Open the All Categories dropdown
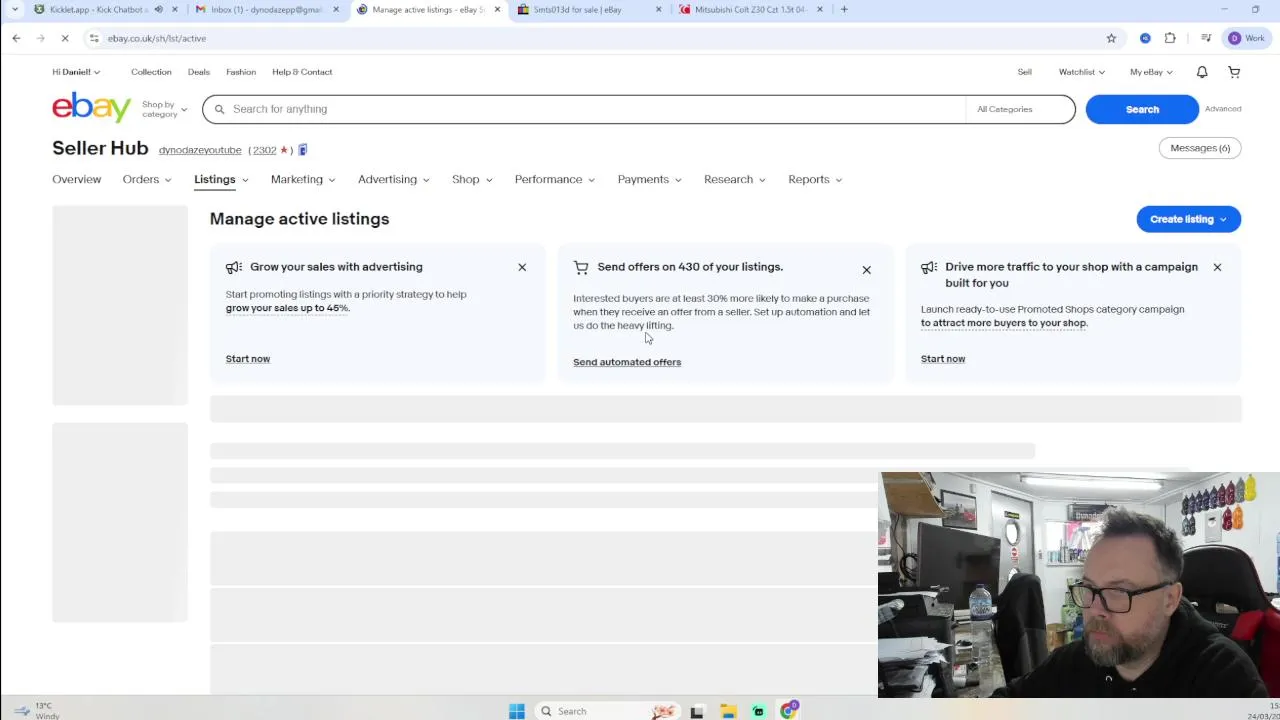Image resolution: width=1280 pixels, height=720 pixels. 1020,109
